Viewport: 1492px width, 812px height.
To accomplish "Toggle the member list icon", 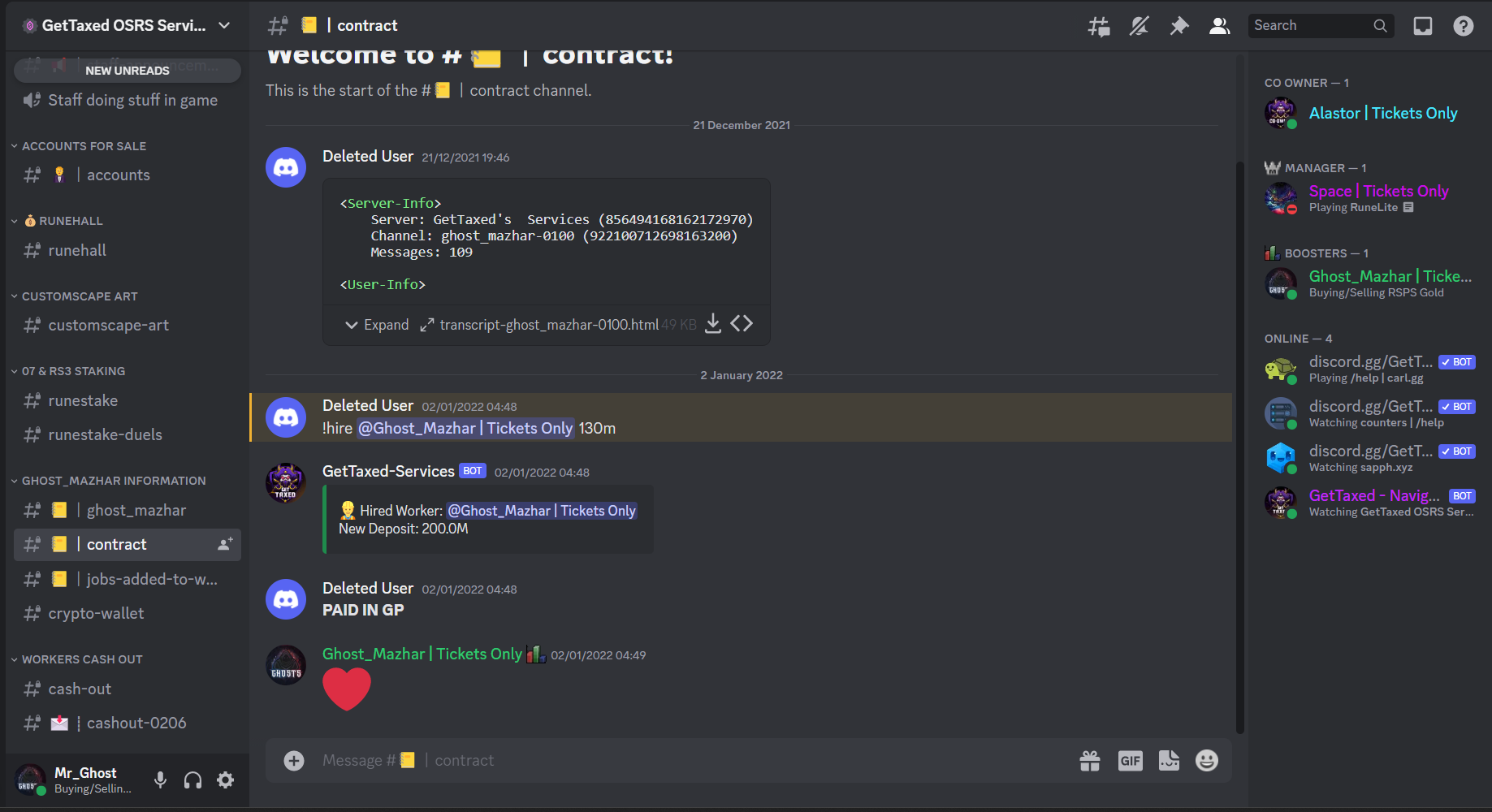I will tap(1219, 26).
